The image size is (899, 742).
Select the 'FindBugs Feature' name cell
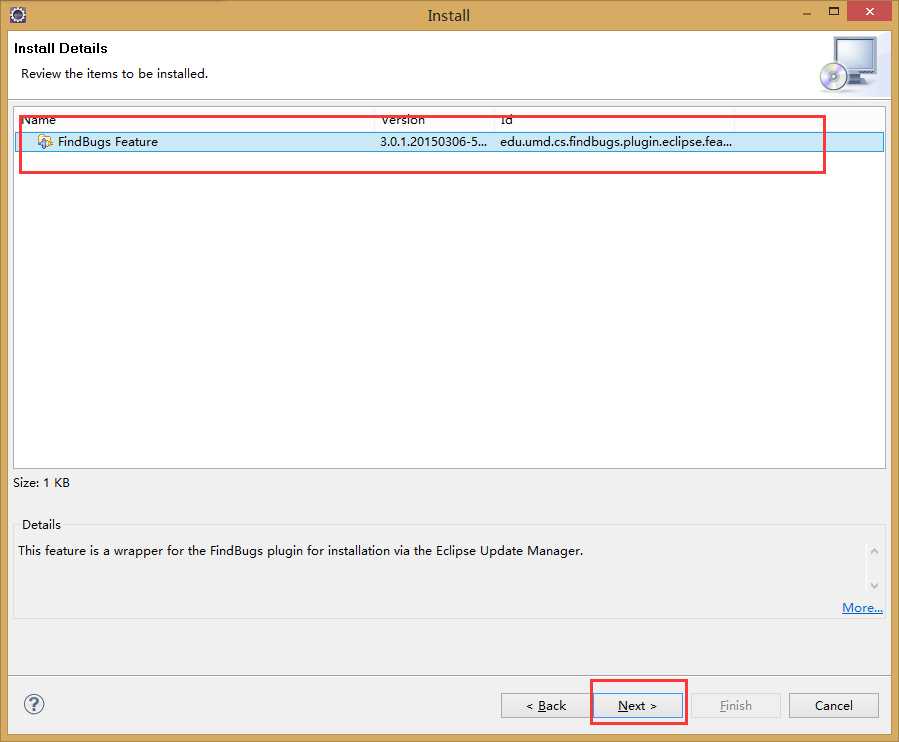[108, 142]
